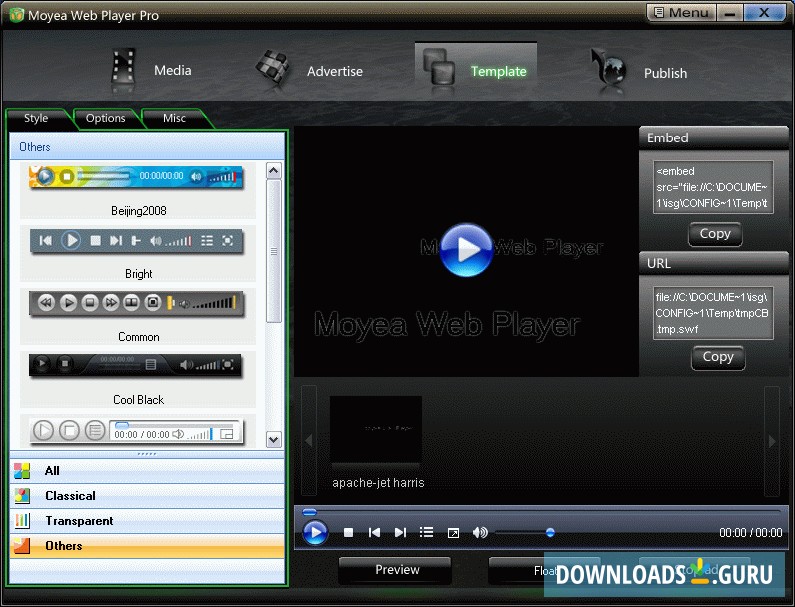Click the Classical category icon
Viewport: 795px width, 607px height.
(x=22, y=495)
